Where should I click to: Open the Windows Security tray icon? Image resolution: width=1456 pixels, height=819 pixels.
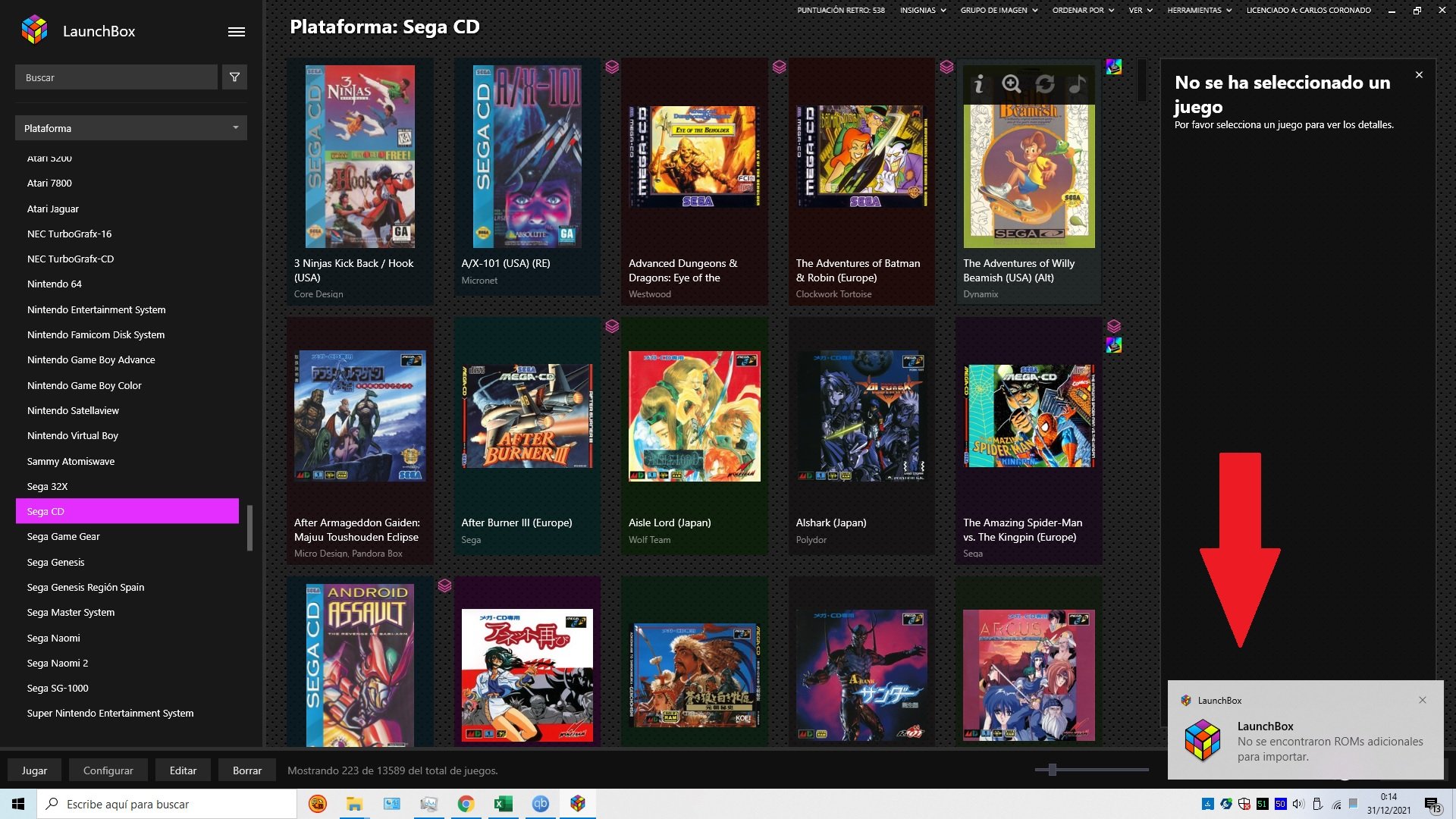coord(1244,804)
